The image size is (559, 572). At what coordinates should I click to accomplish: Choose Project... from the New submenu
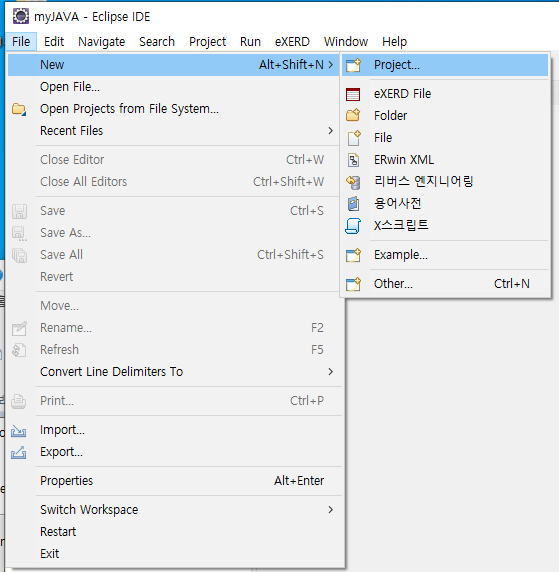coord(445,65)
